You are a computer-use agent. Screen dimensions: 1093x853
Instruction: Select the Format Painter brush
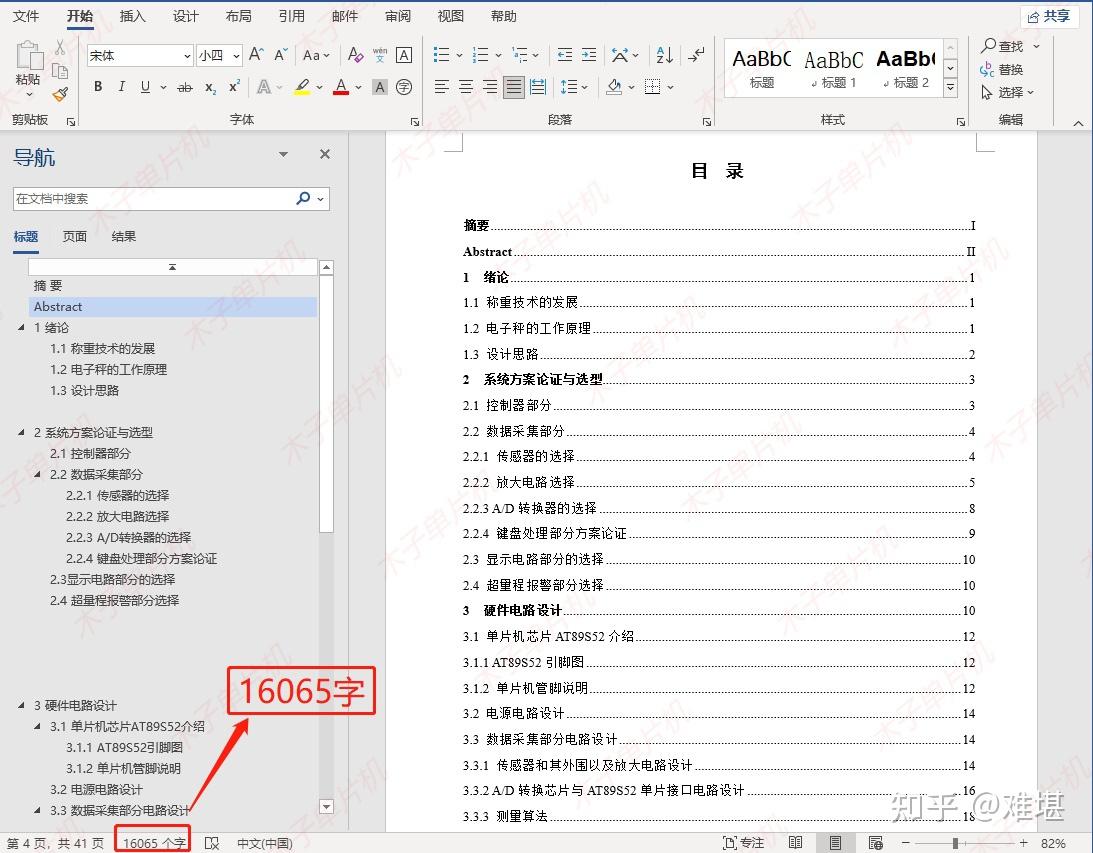pyautogui.click(x=60, y=94)
